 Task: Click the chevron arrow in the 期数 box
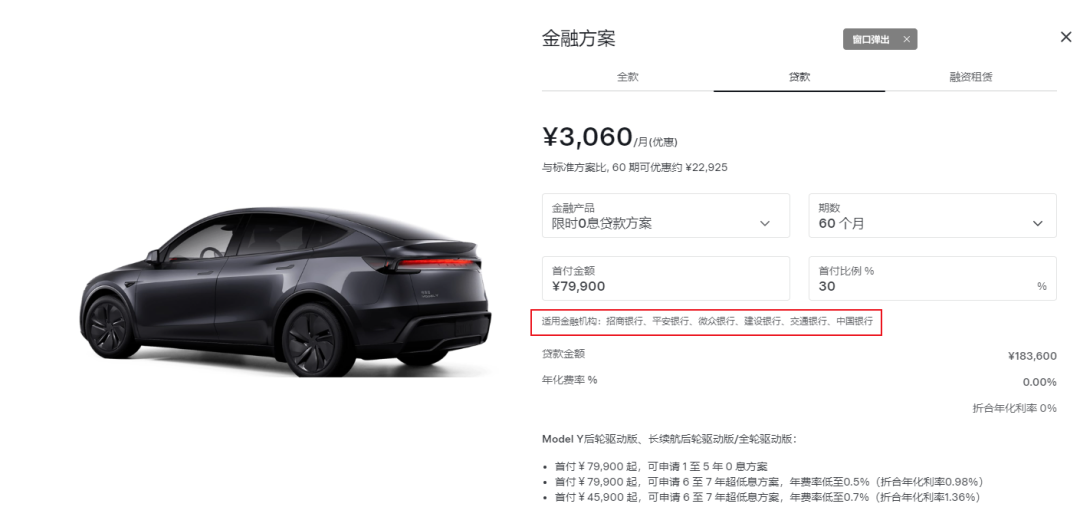click(1038, 224)
